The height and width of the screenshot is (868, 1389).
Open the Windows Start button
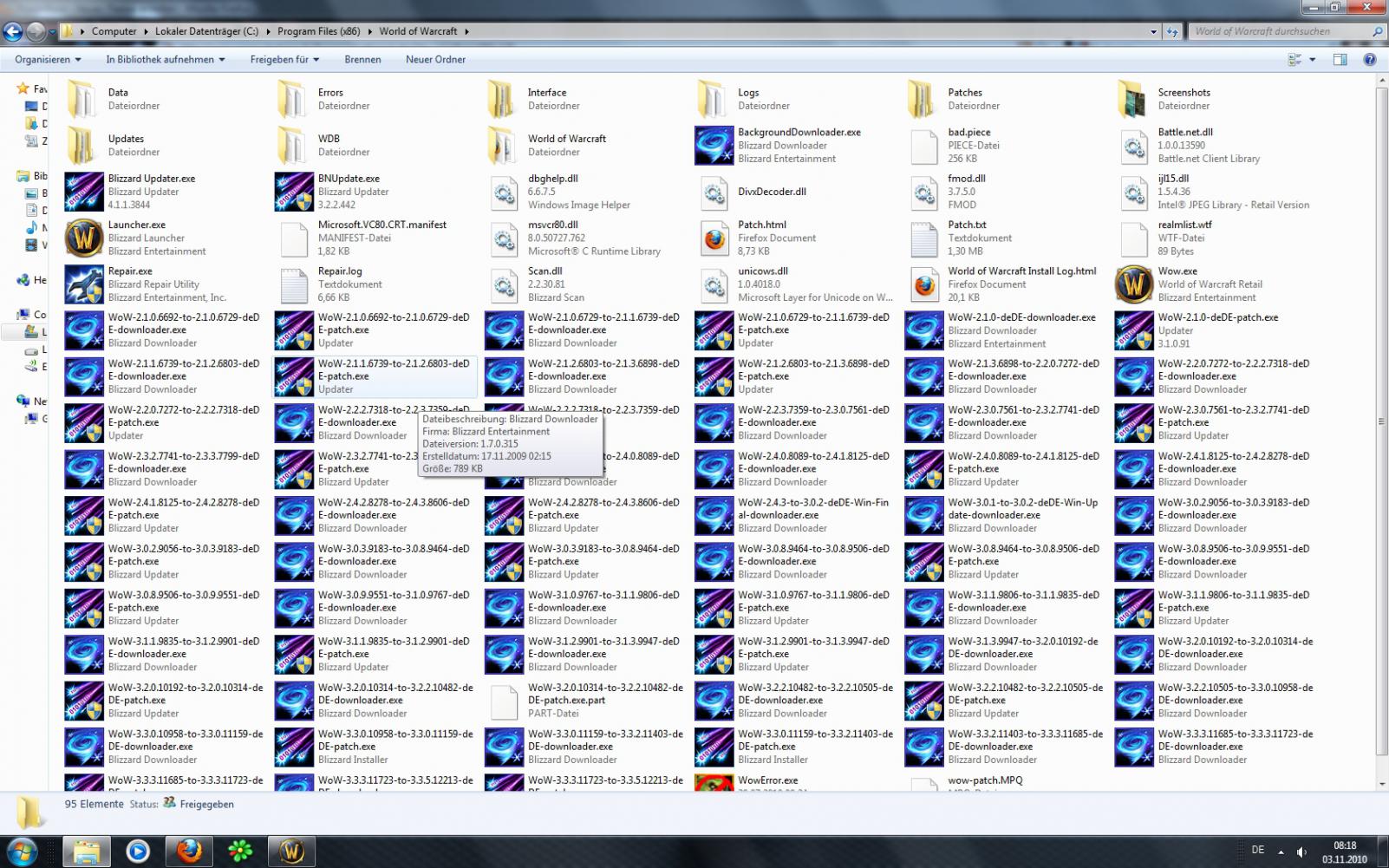point(21,851)
